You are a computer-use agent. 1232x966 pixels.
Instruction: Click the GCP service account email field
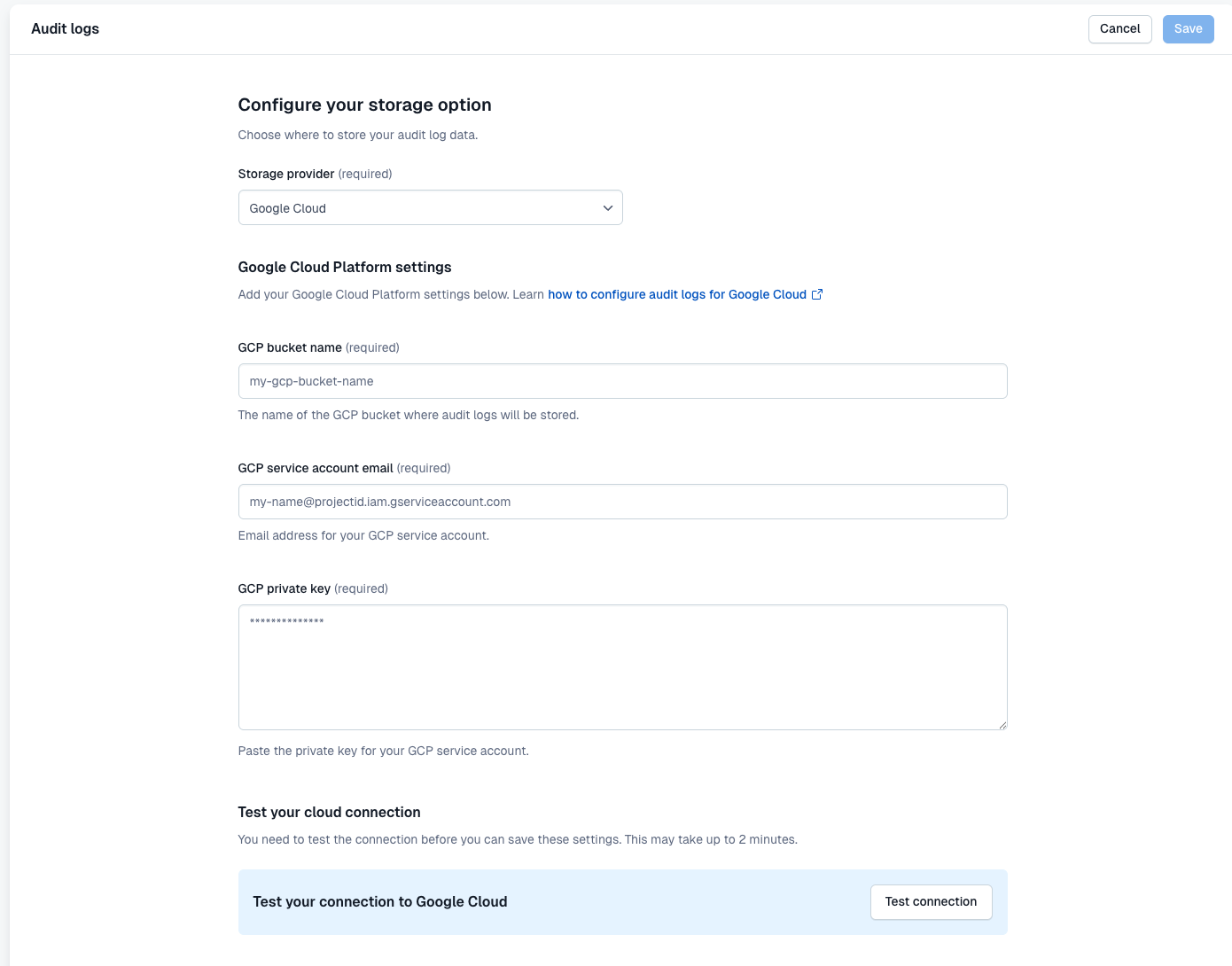(x=622, y=502)
